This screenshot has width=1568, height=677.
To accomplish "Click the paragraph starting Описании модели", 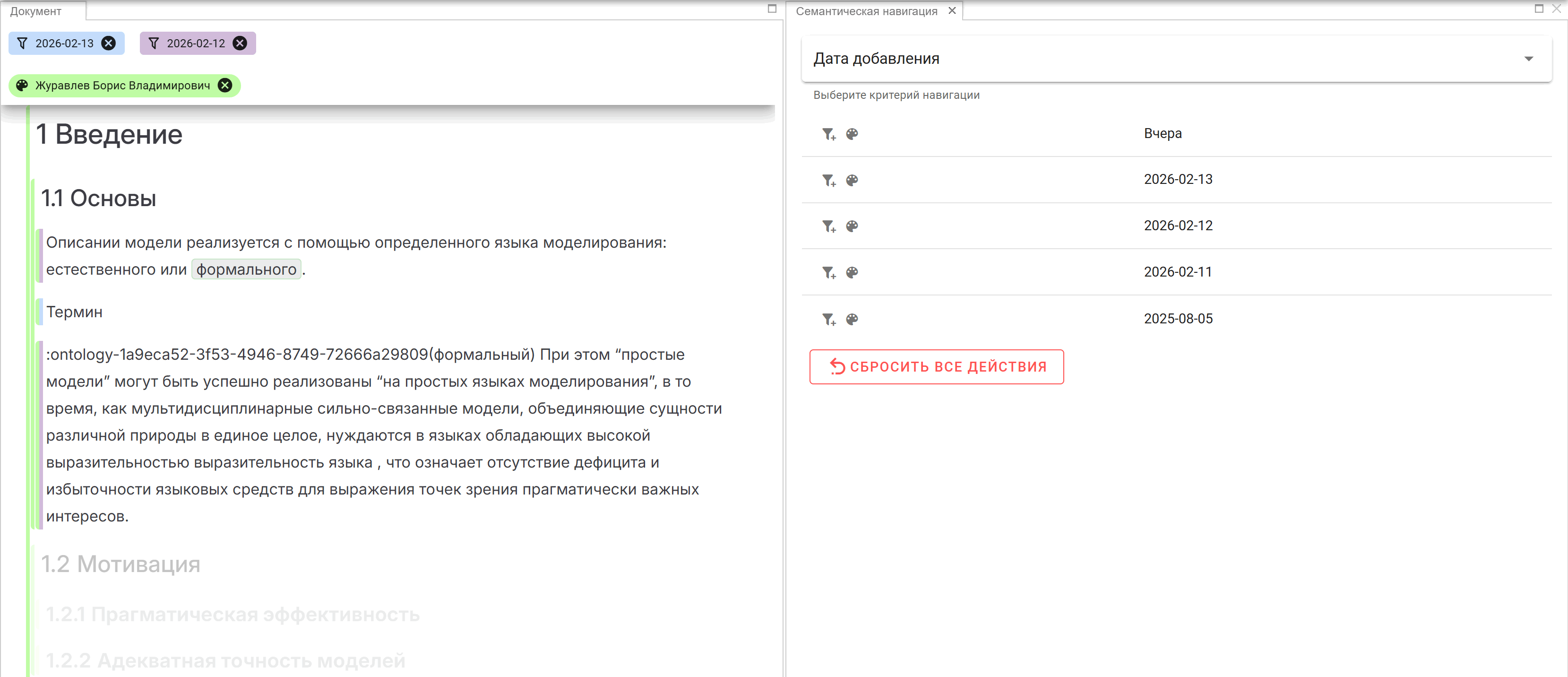I will tap(356, 256).
